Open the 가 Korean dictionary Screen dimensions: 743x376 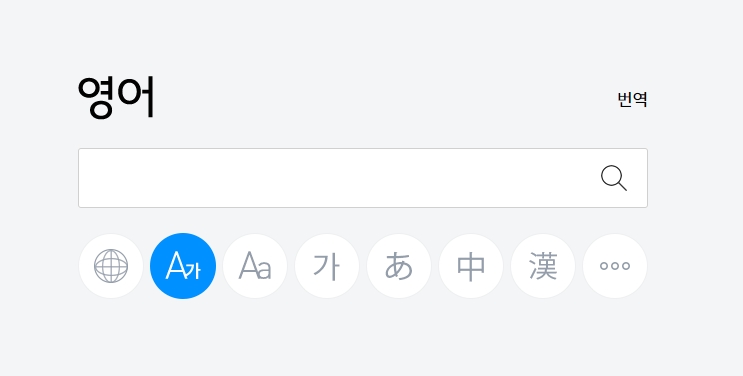327,266
